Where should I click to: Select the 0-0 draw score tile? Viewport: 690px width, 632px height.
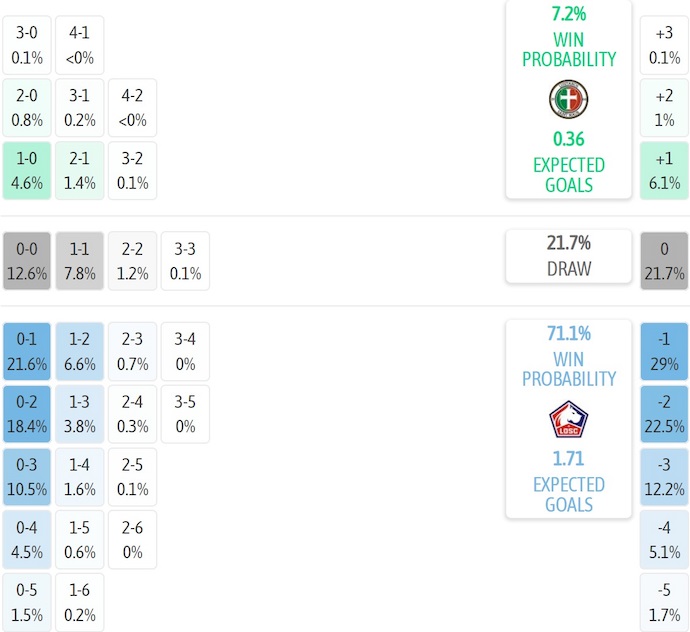[27, 261]
